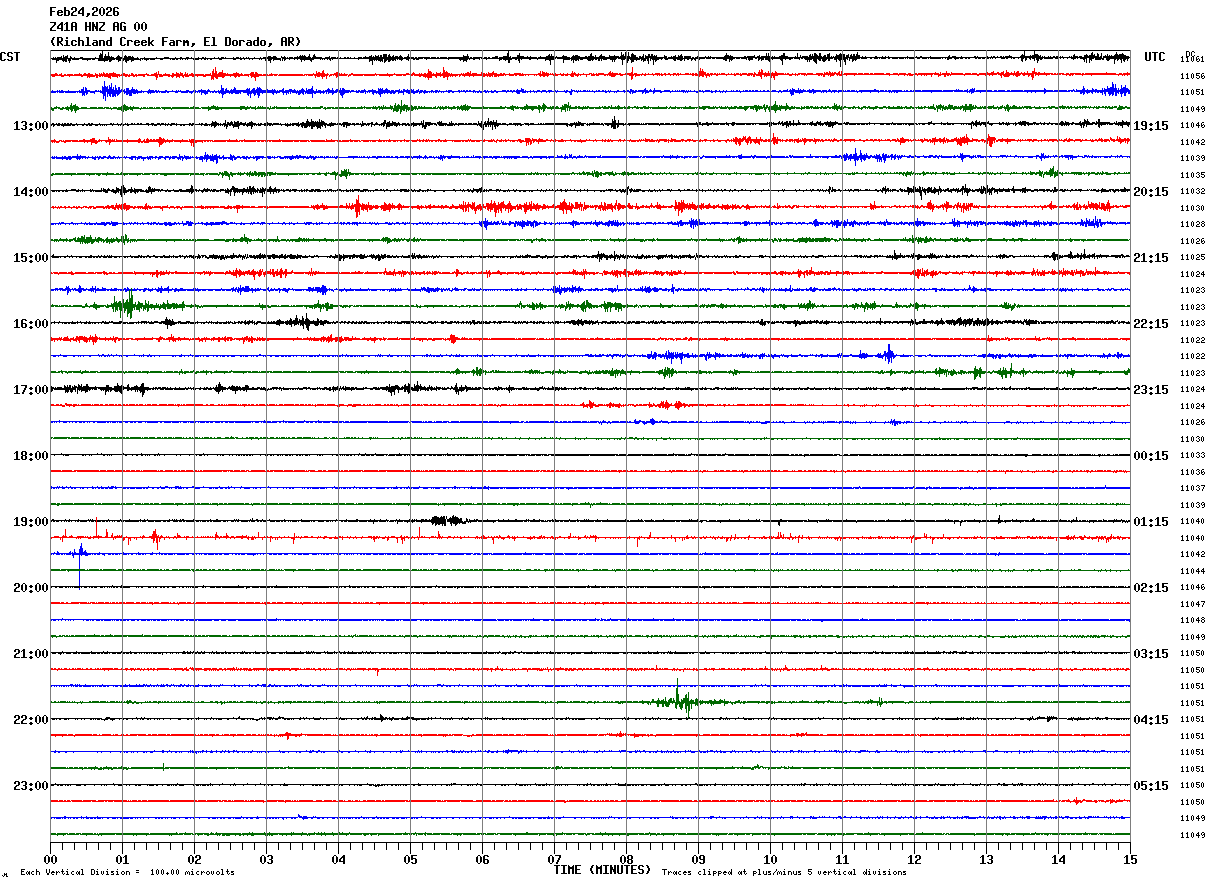Select the DC value 11037
Image resolution: width=1210 pixels, height=886 pixels.
pos(1192,489)
